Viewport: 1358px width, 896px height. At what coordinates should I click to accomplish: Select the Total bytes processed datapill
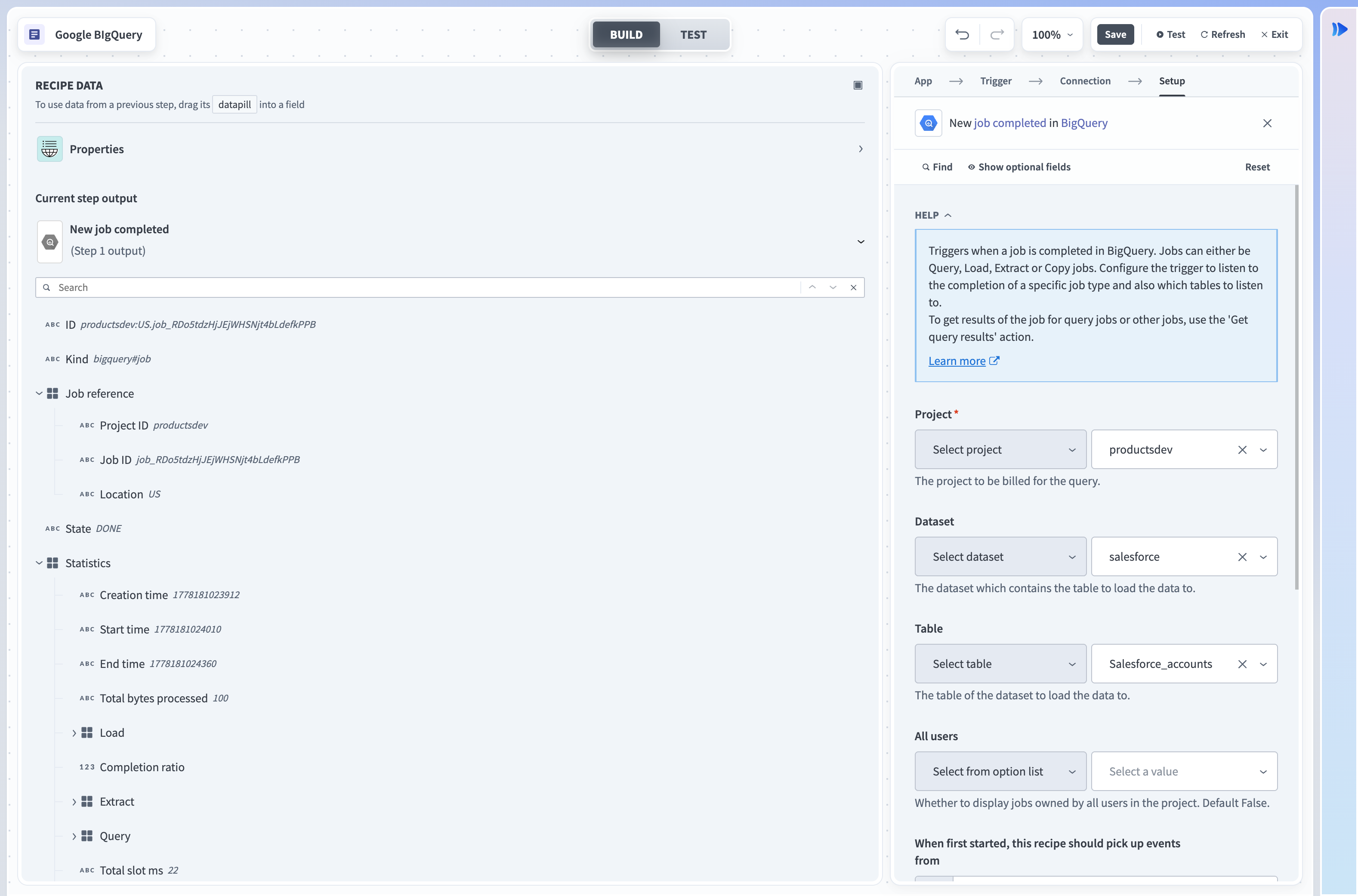tap(154, 698)
